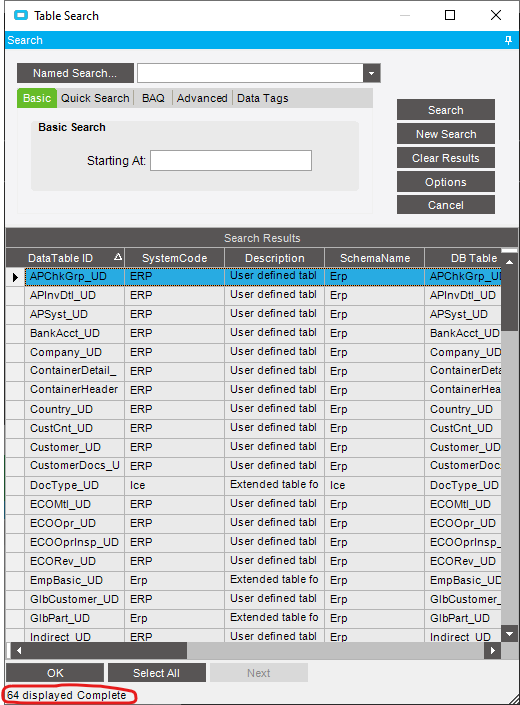Click the New Search button

445,134
